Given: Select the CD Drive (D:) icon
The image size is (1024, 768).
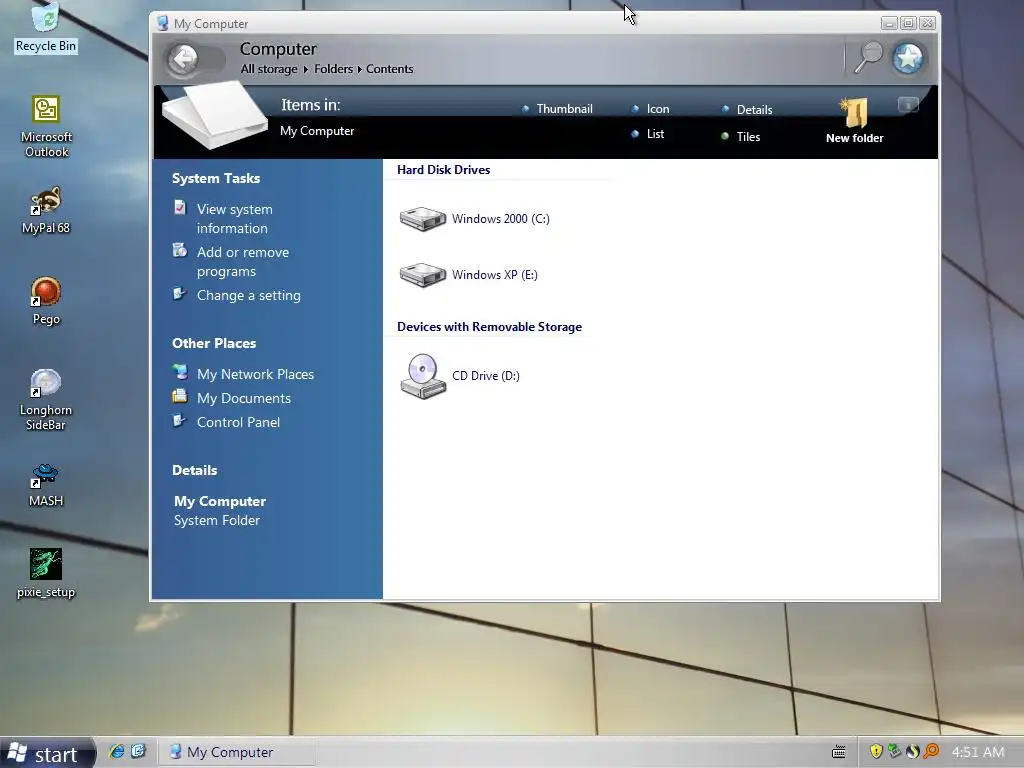Looking at the screenshot, I should coord(423,376).
